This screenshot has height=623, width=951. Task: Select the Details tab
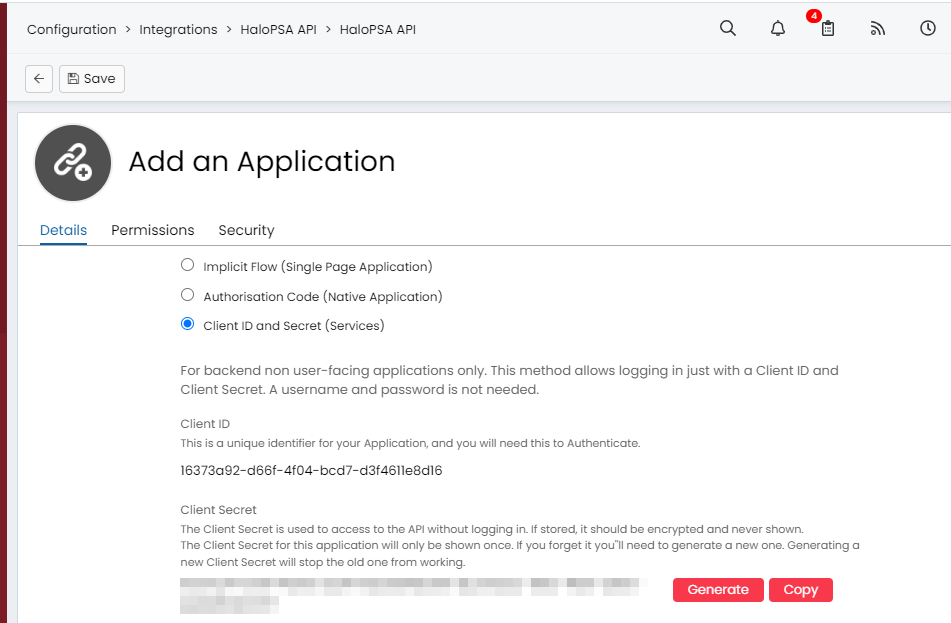[x=63, y=230]
